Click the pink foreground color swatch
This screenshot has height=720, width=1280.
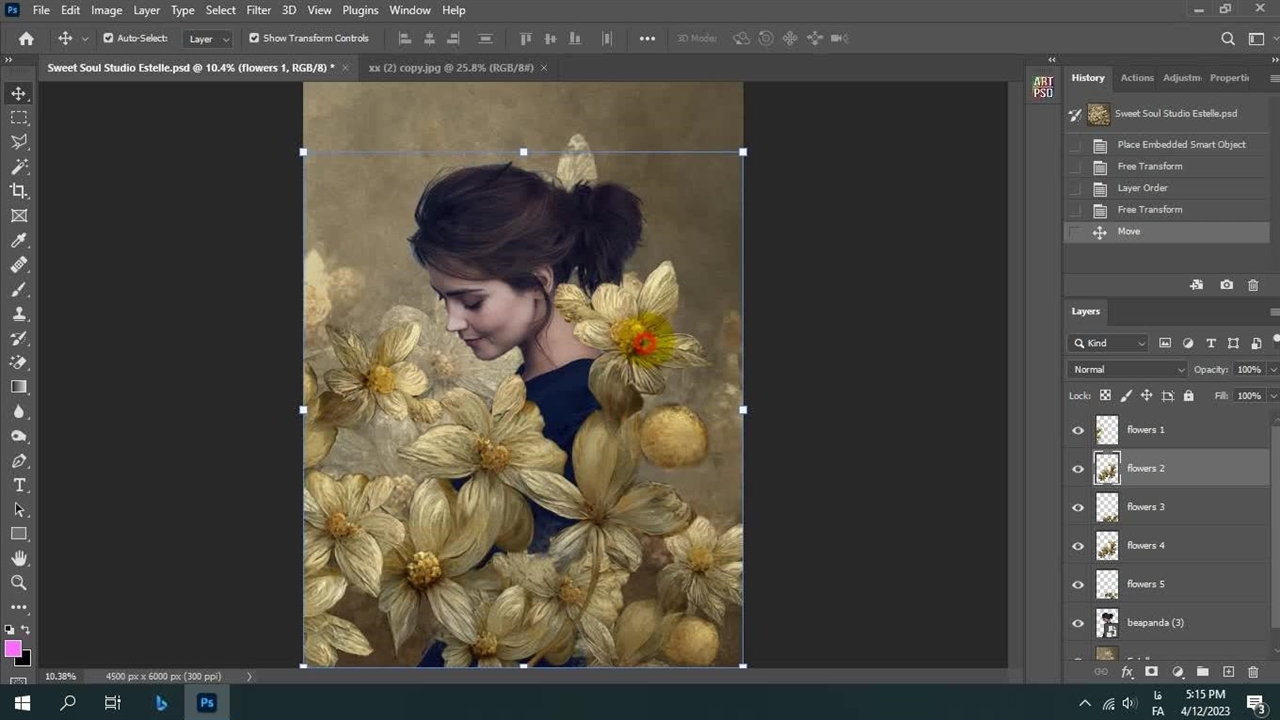(x=13, y=649)
